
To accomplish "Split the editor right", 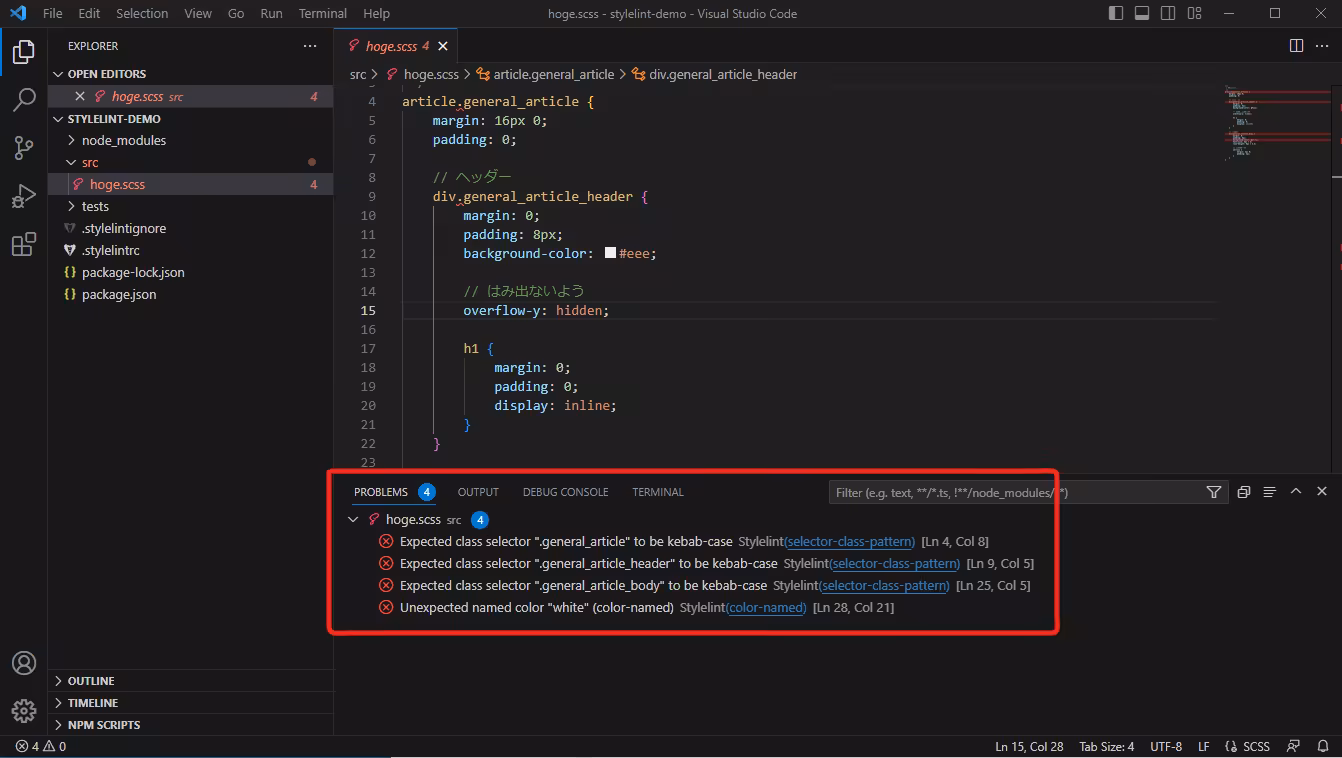I will pos(1296,46).
